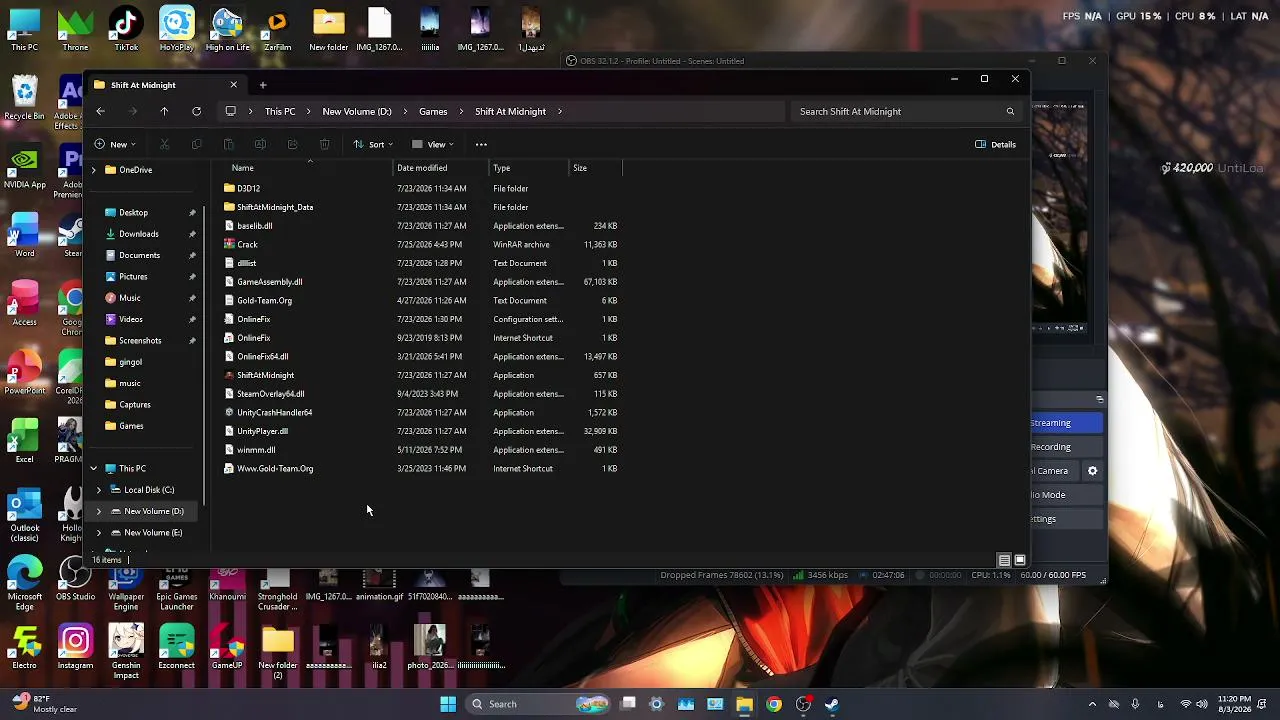Click the Virtual Camera button in OBS
Screen dimensions: 1280x720
pyautogui.click(x=1055, y=471)
